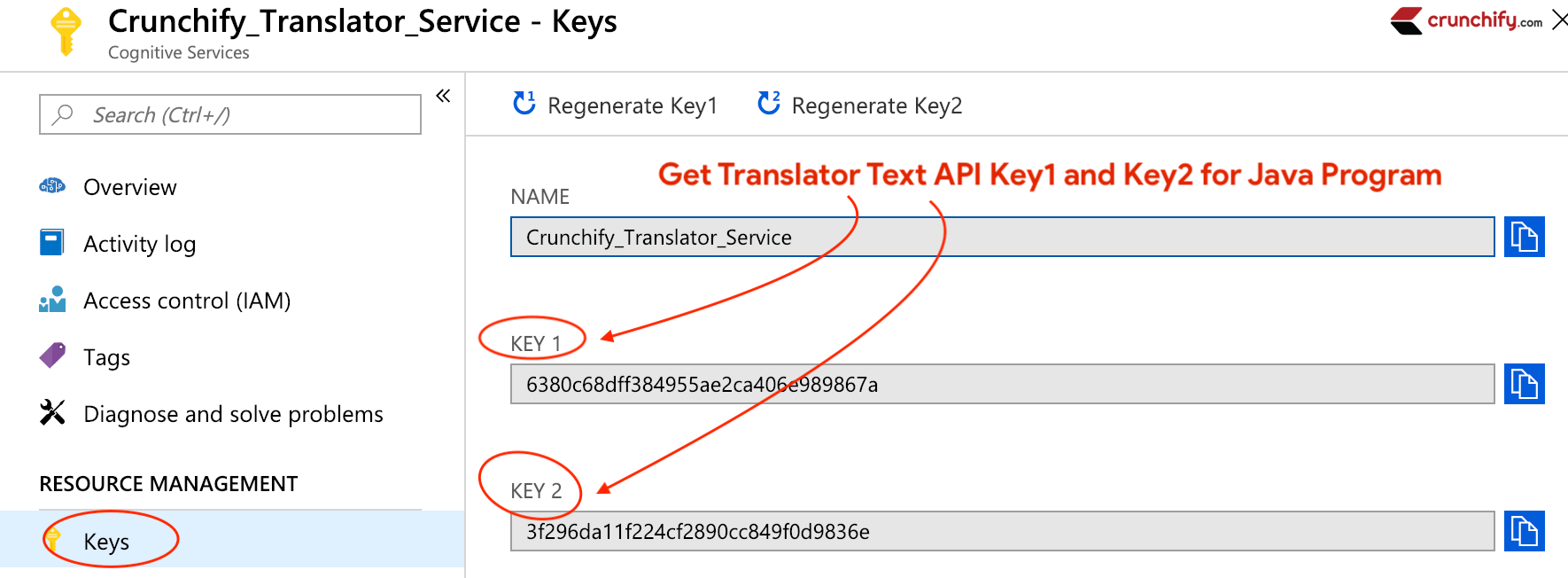Click the Cognitive Services key icon in header
Image resolution: width=1568 pixels, height=578 pixels.
coord(63,28)
